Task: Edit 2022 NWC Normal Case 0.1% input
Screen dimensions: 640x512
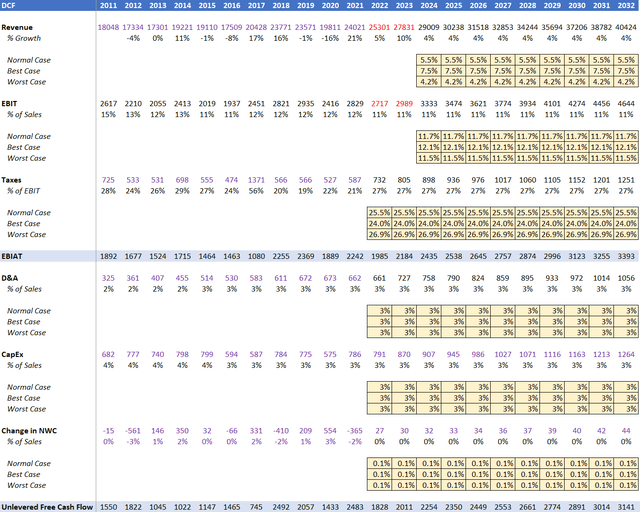Action: pyautogui.click(x=379, y=463)
